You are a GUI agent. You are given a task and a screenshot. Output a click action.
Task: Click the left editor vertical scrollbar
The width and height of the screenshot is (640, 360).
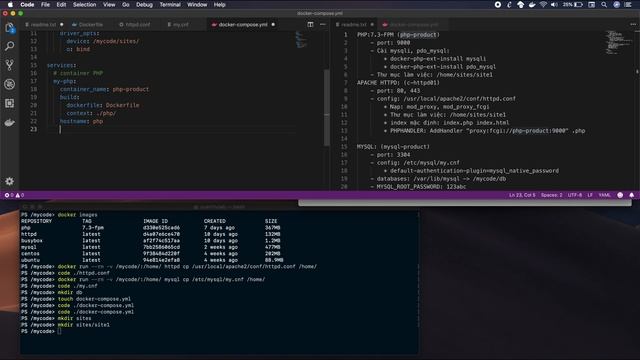(327, 108)
